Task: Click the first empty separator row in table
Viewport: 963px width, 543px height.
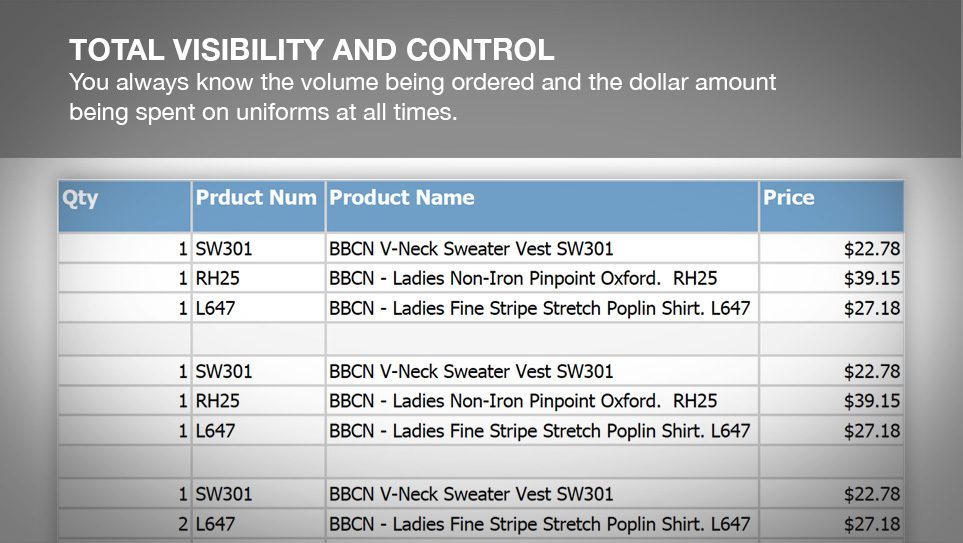Action: coord(481,339)
